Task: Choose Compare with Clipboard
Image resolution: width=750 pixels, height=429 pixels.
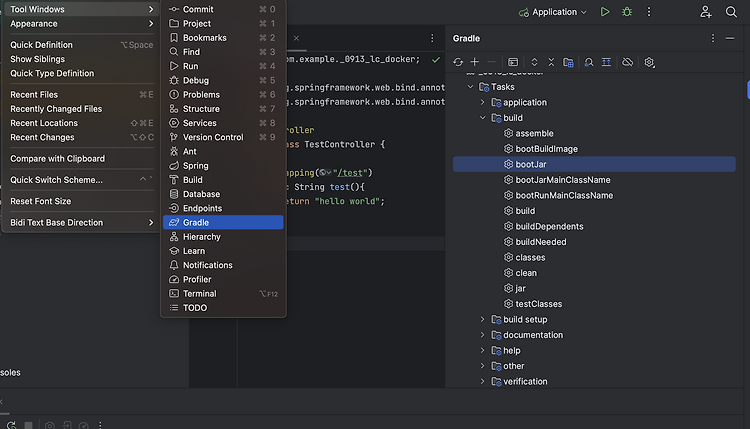Action: click(82, 158)
